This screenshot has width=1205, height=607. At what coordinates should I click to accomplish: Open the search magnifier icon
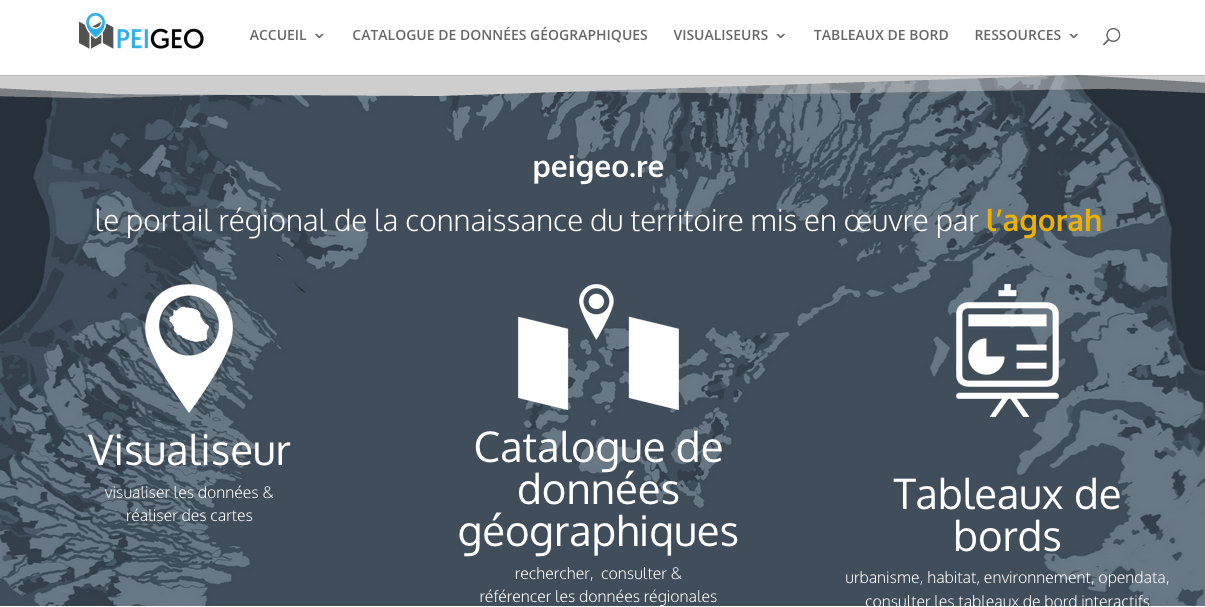coord(1111,36)
